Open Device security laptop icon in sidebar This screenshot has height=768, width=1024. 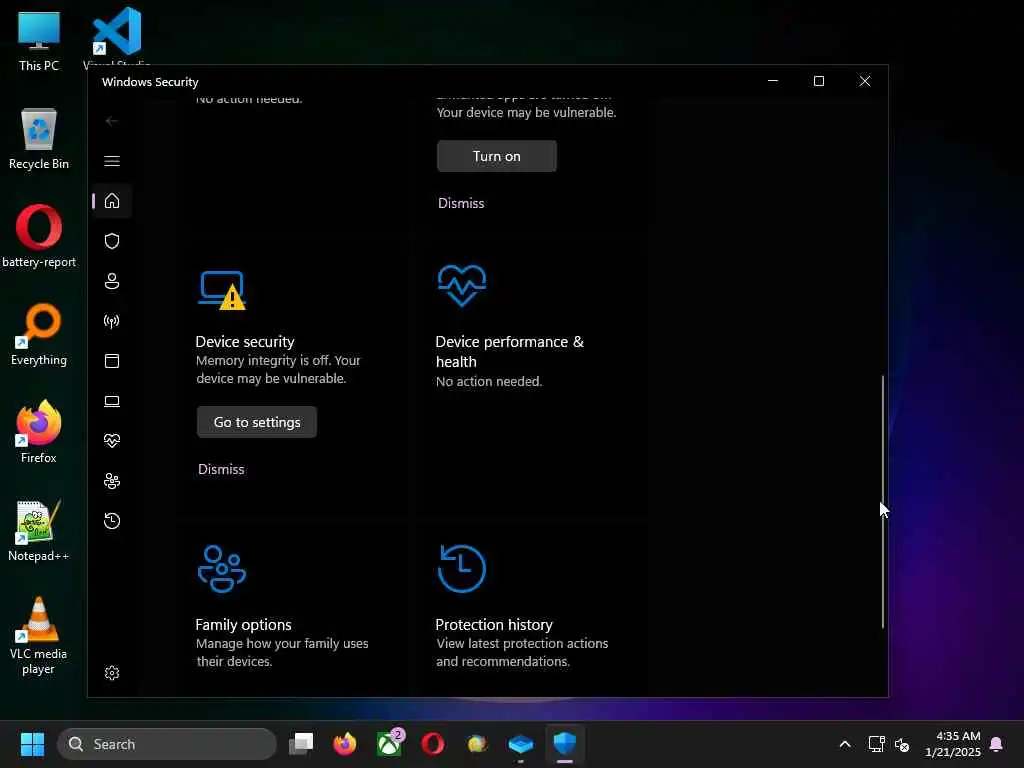click(112, 401)
